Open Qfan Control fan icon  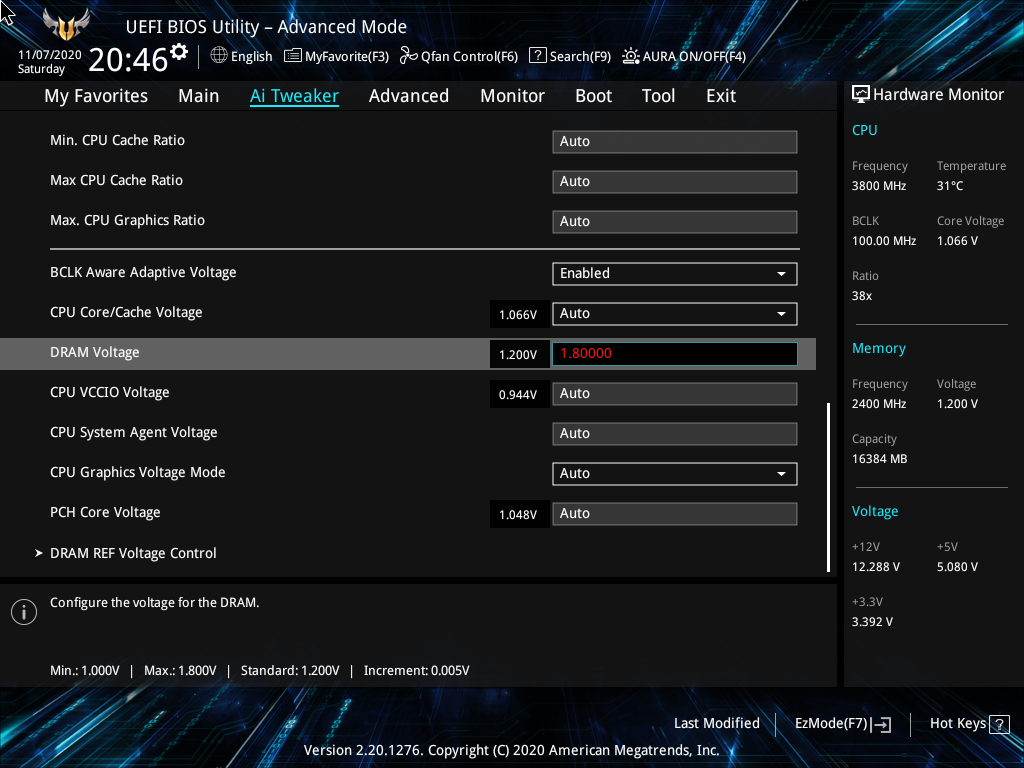pos(409,56)
